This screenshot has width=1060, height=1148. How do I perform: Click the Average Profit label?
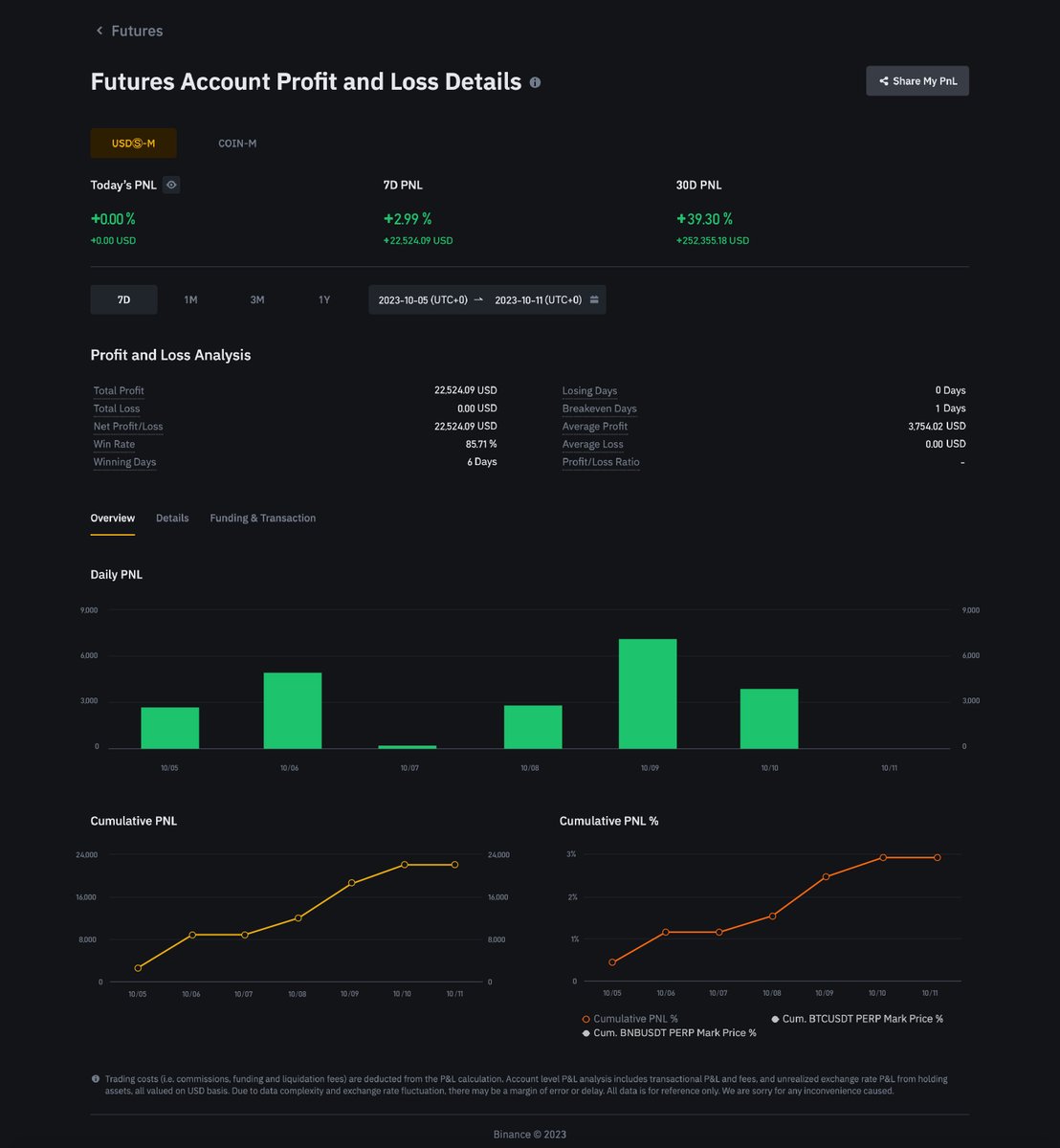click(x=595, y=427)
